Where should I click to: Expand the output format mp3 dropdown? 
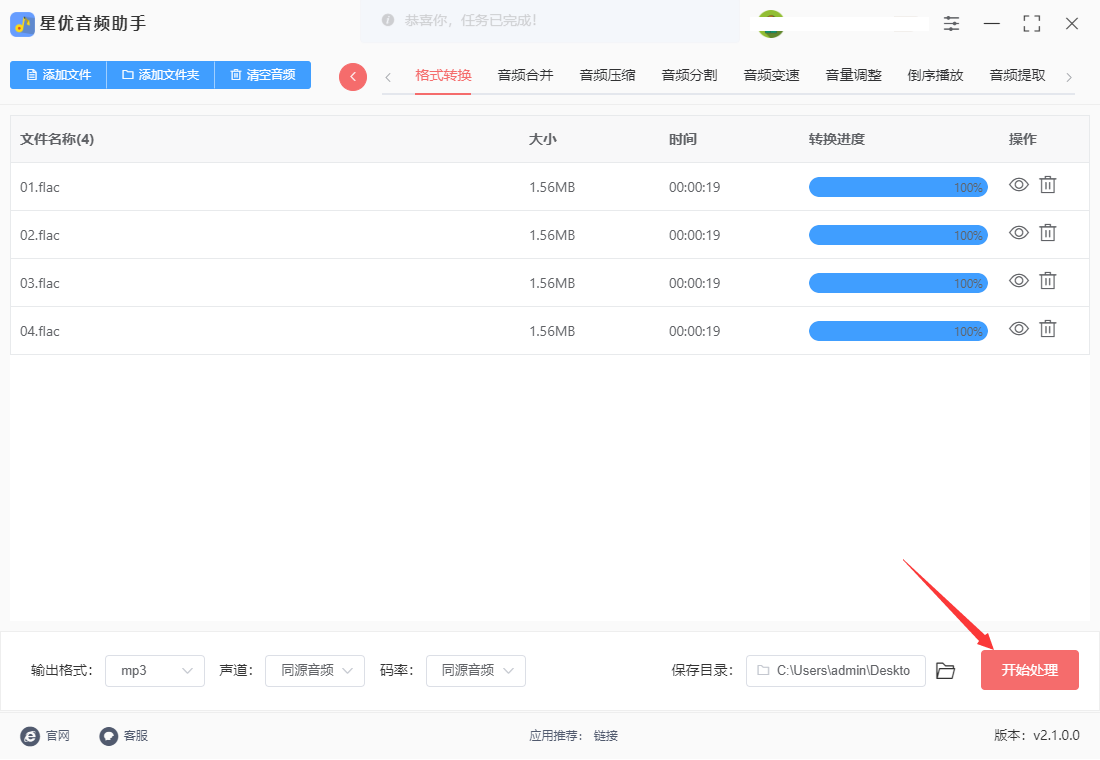pos(155,671)
